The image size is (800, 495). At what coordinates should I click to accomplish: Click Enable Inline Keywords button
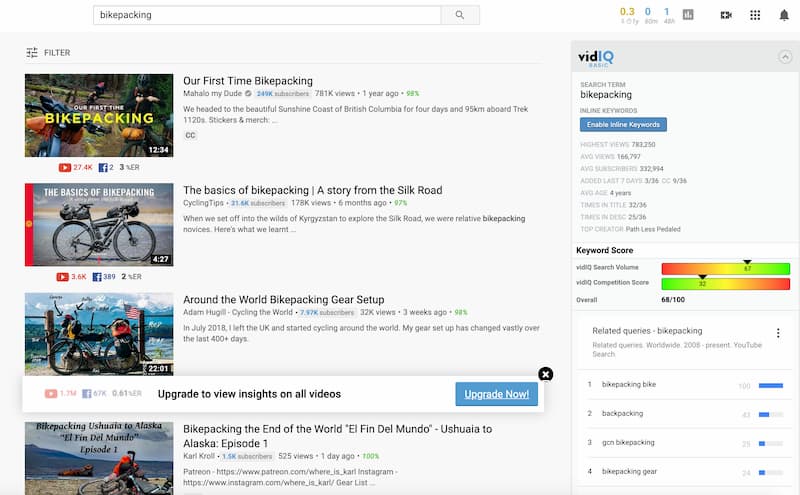pyautogui.click(x=623, y=125)
